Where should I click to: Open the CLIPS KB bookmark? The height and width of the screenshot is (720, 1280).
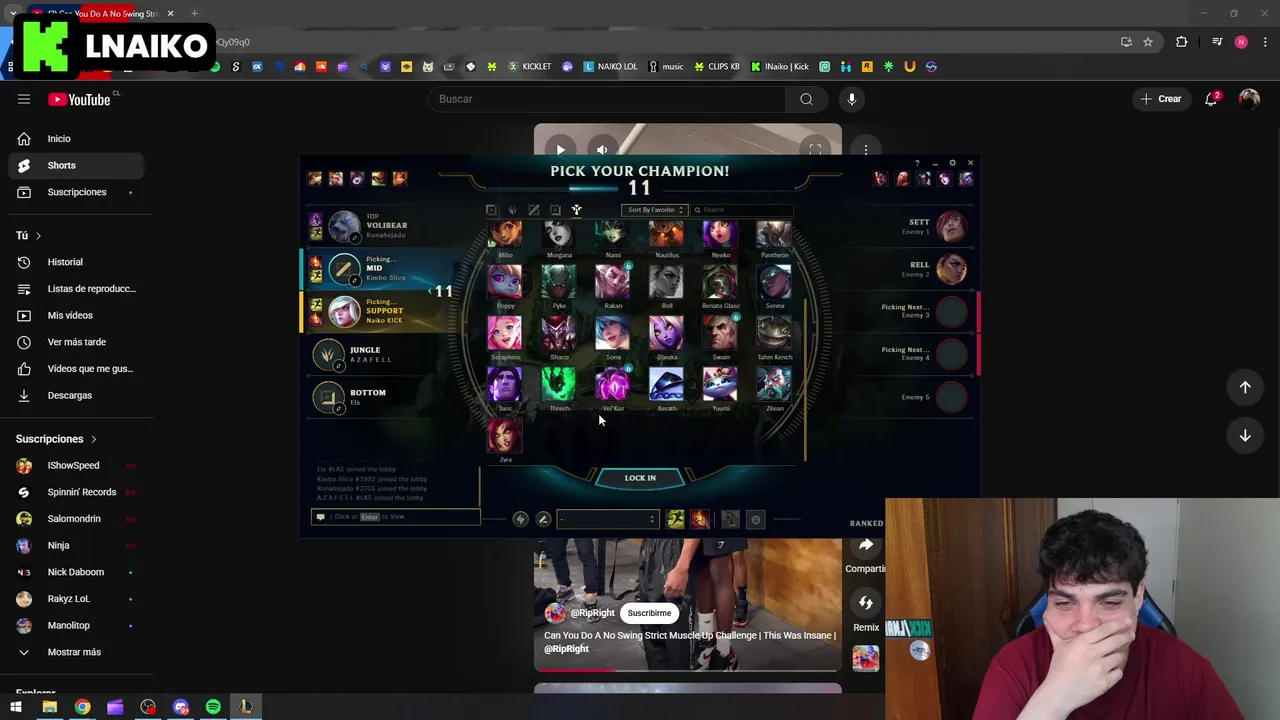(x=717, y=67)
